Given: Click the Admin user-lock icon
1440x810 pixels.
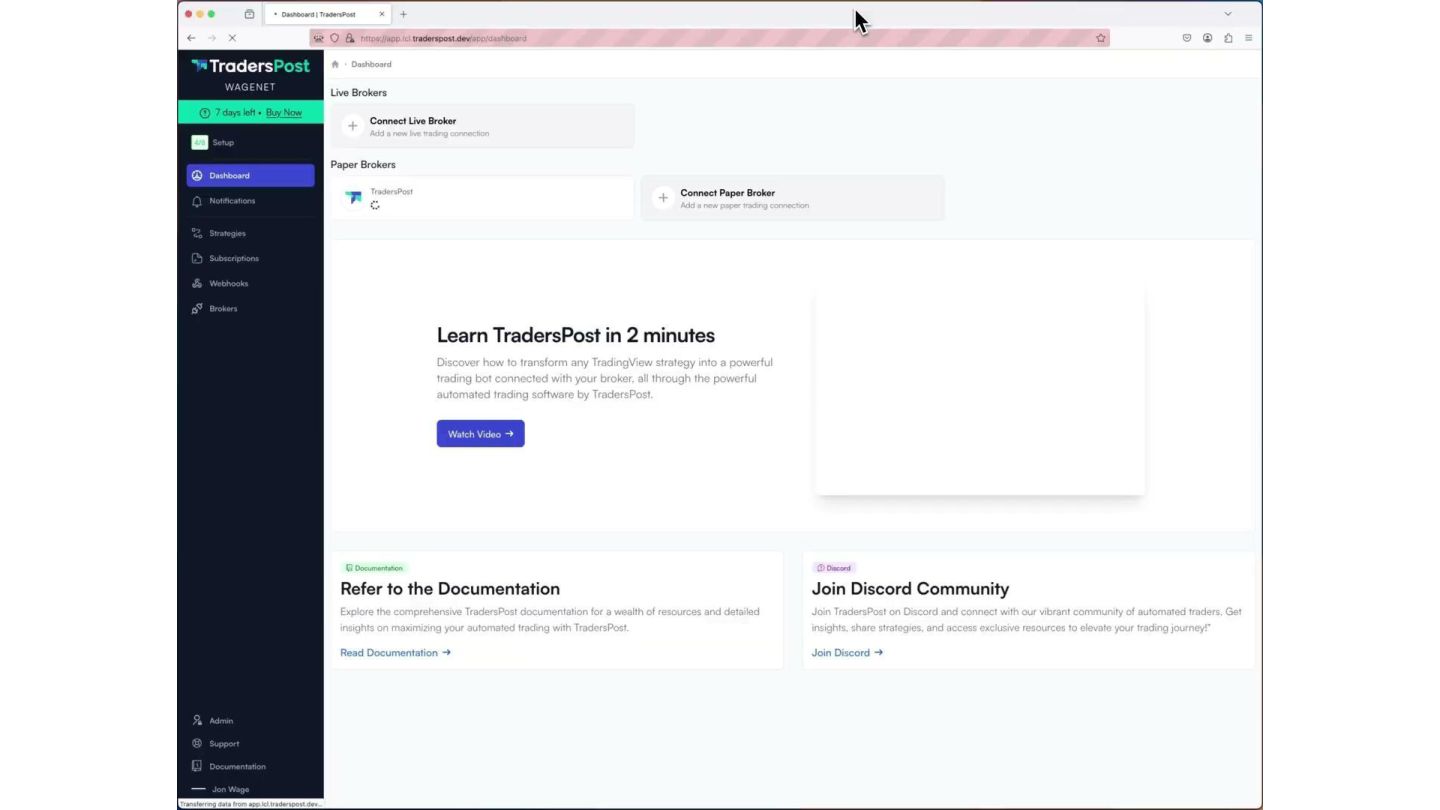Looking at the screenshot, I should [197, 720].
